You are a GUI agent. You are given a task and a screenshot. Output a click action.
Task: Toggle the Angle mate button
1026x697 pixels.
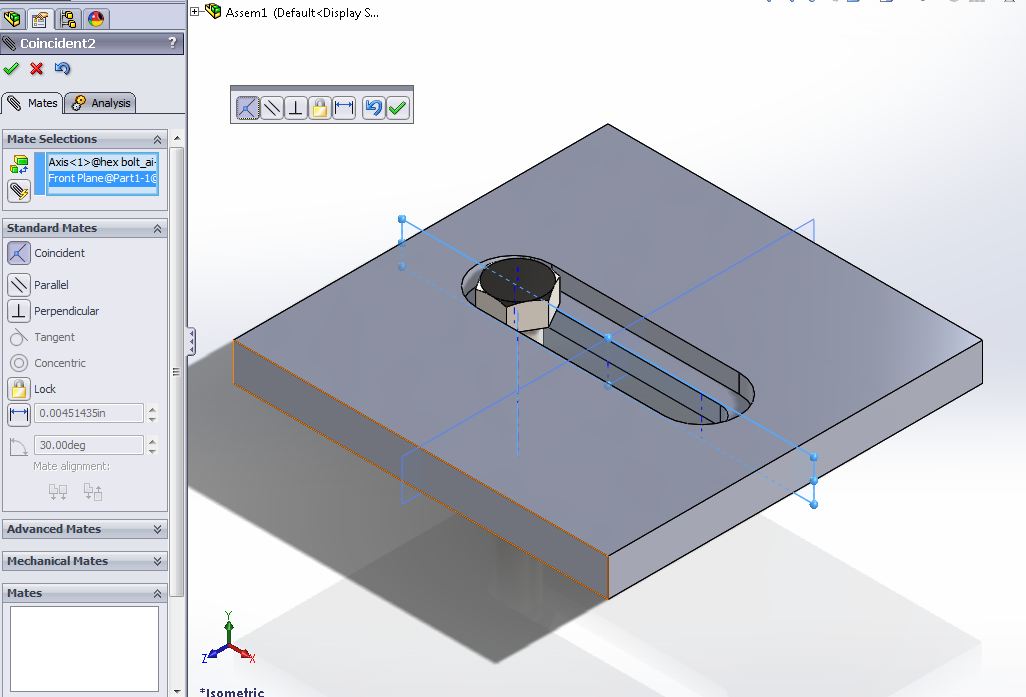(x=19, y=446)
